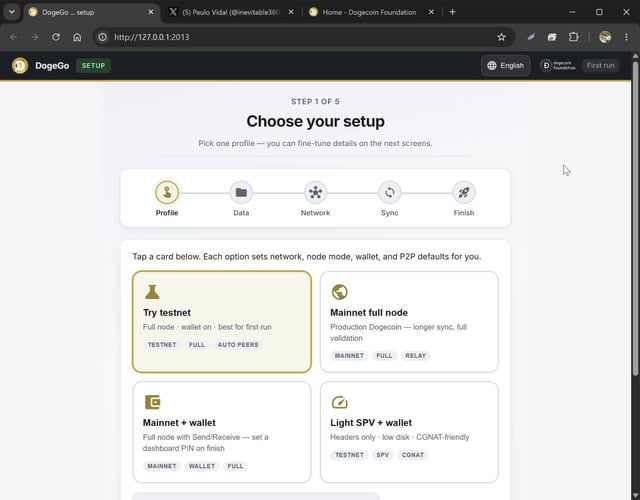
Task: Click the MAINNET tag on Mainnet full node
Action: [349, 356]
